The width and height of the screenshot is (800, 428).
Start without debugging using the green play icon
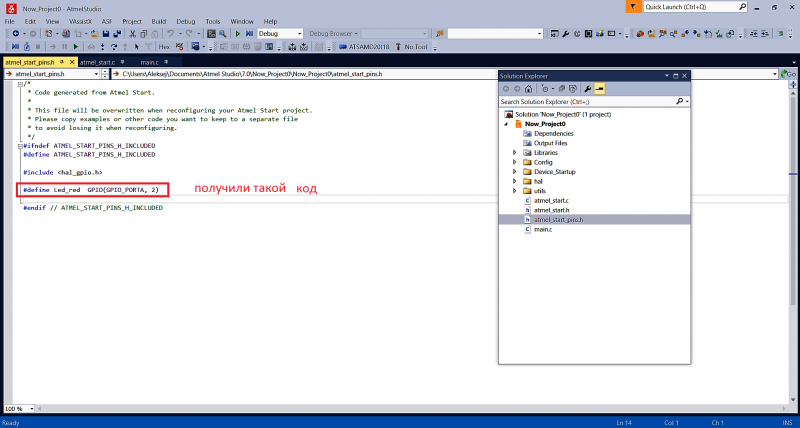238,34
